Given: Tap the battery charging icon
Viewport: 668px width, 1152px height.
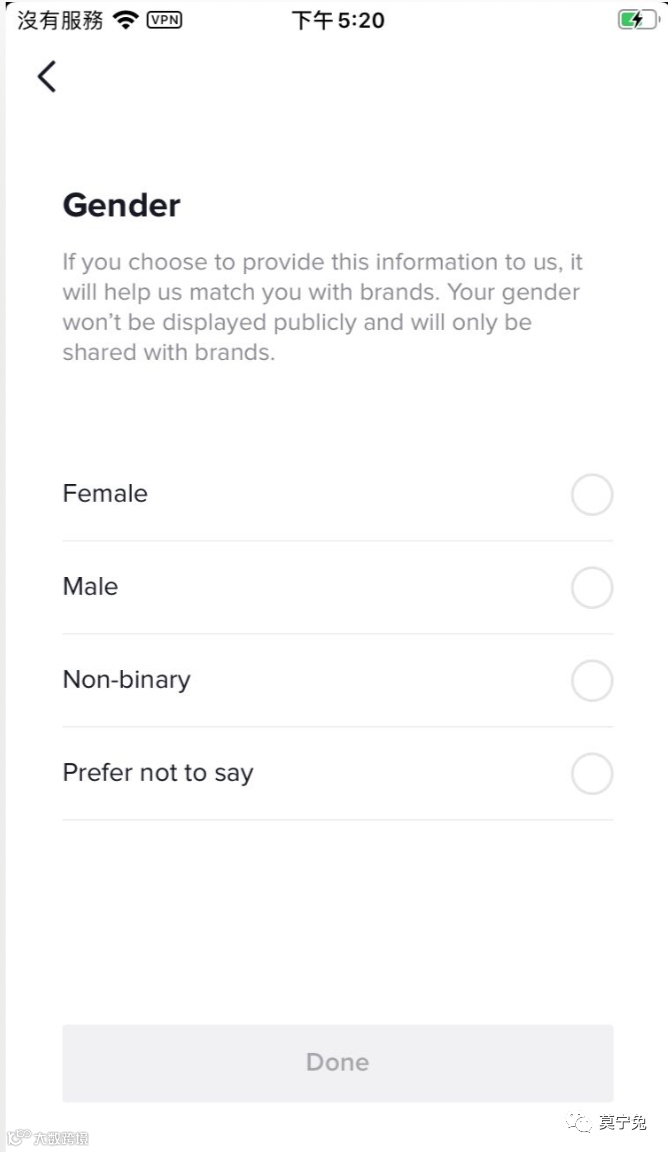Looking at the screenshot, I should (x=637, y=20).
